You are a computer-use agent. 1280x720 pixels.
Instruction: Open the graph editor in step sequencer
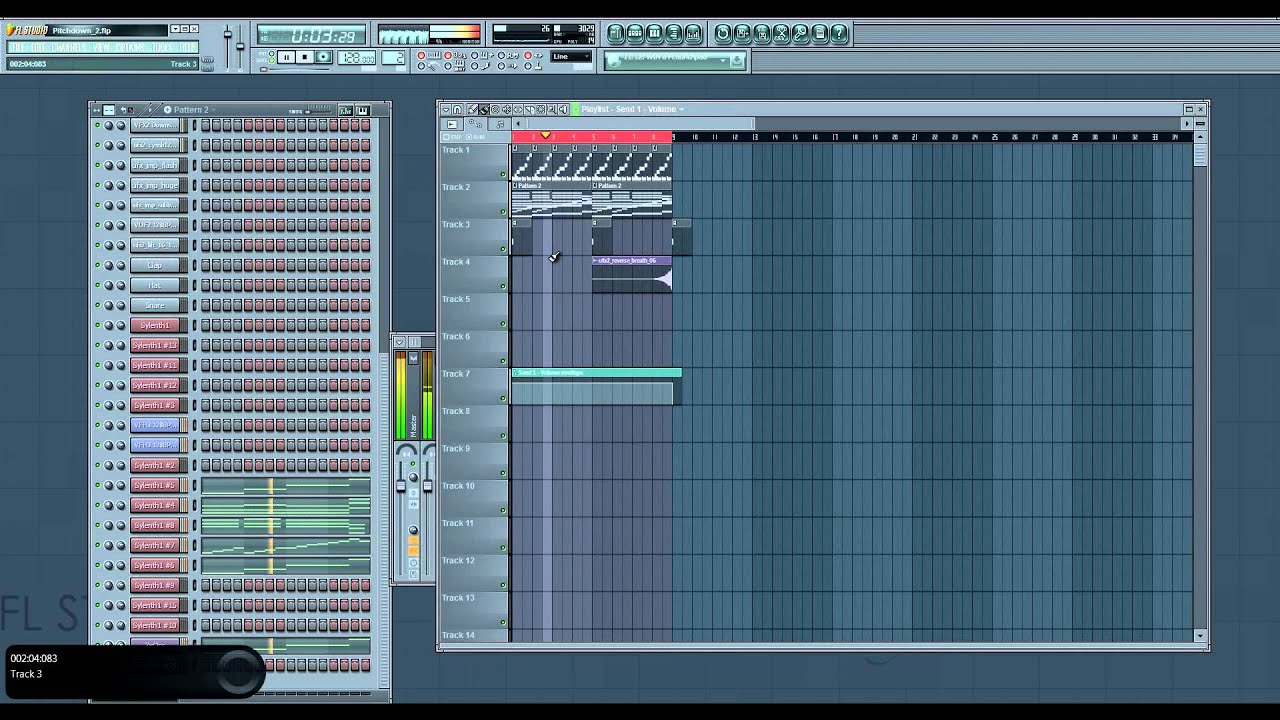coord(345,110)
